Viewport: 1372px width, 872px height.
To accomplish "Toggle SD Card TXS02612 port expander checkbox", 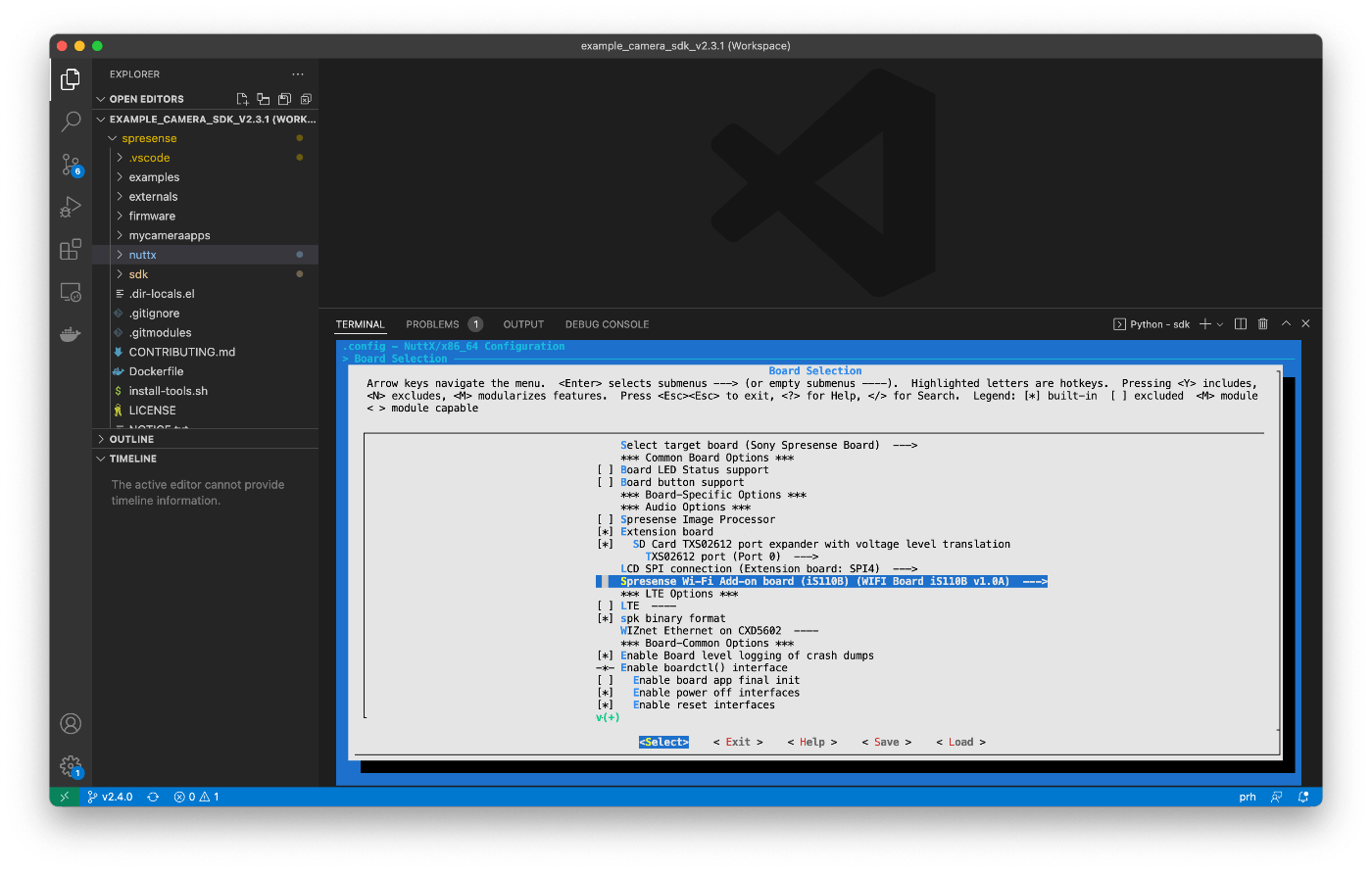I will click(606, 545).
